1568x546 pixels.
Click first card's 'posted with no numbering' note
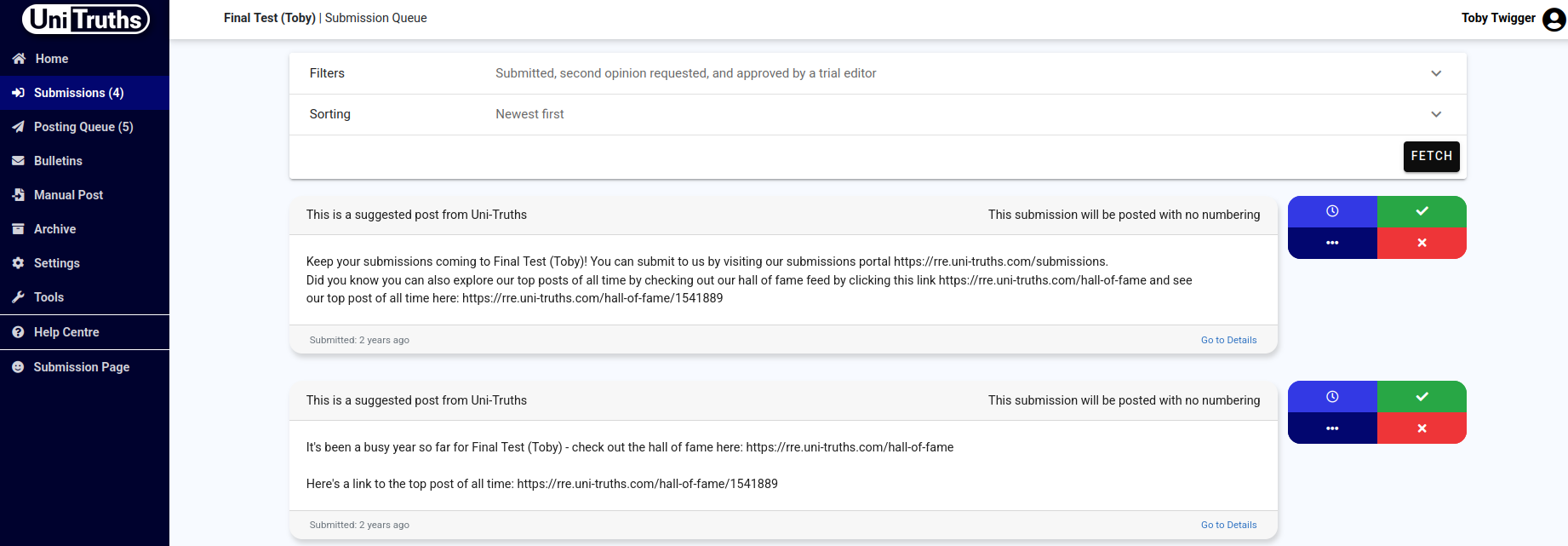pyautogui.click(x=1124, y=215)
